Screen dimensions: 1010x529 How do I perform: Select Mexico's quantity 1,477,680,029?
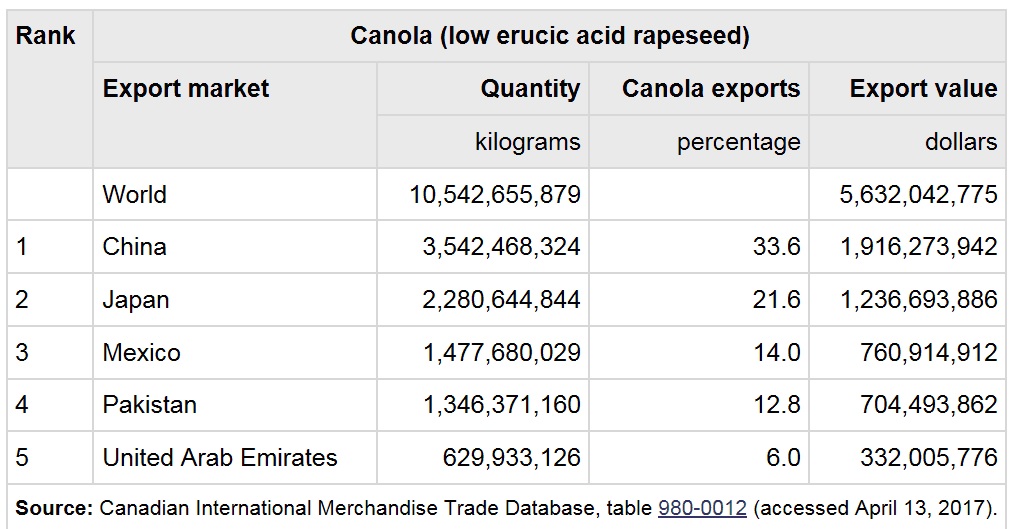click(x=501, y=352)
